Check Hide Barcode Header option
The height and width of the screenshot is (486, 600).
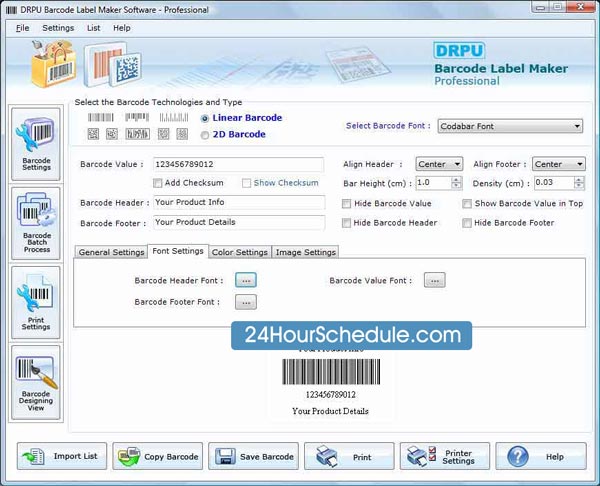coord(346,223)
